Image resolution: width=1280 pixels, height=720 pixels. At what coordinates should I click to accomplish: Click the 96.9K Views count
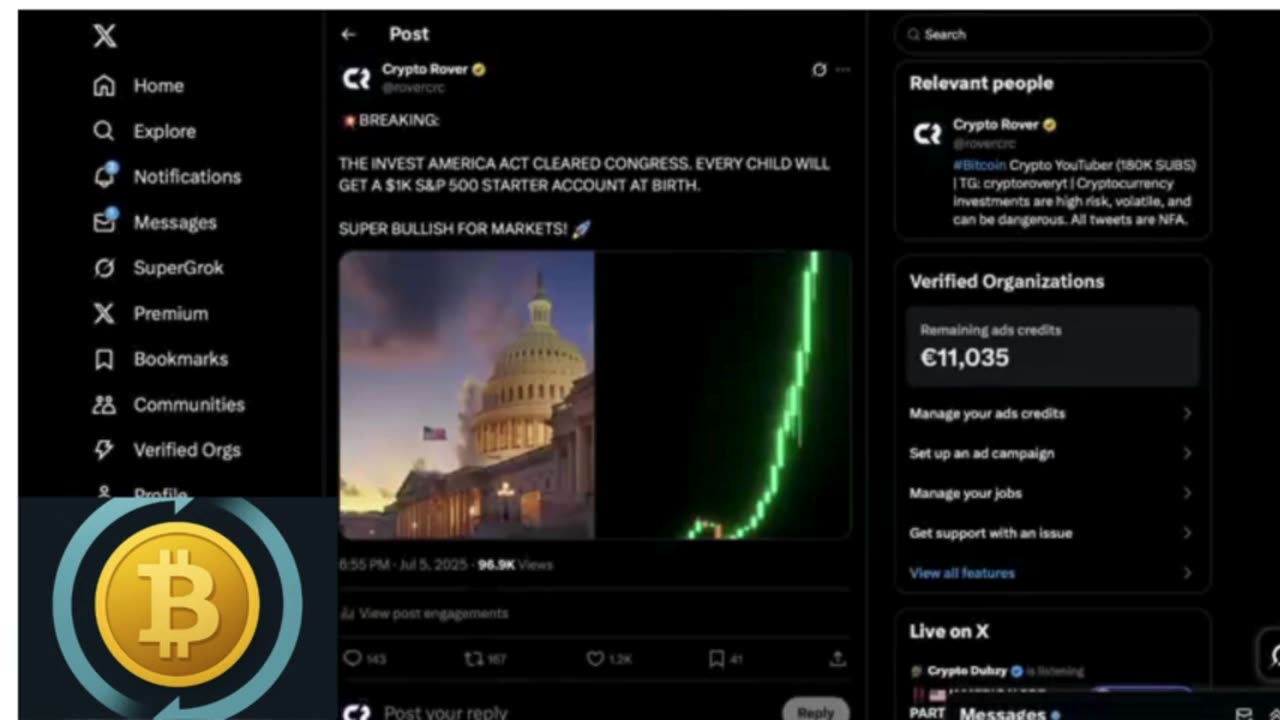(515, 565)
